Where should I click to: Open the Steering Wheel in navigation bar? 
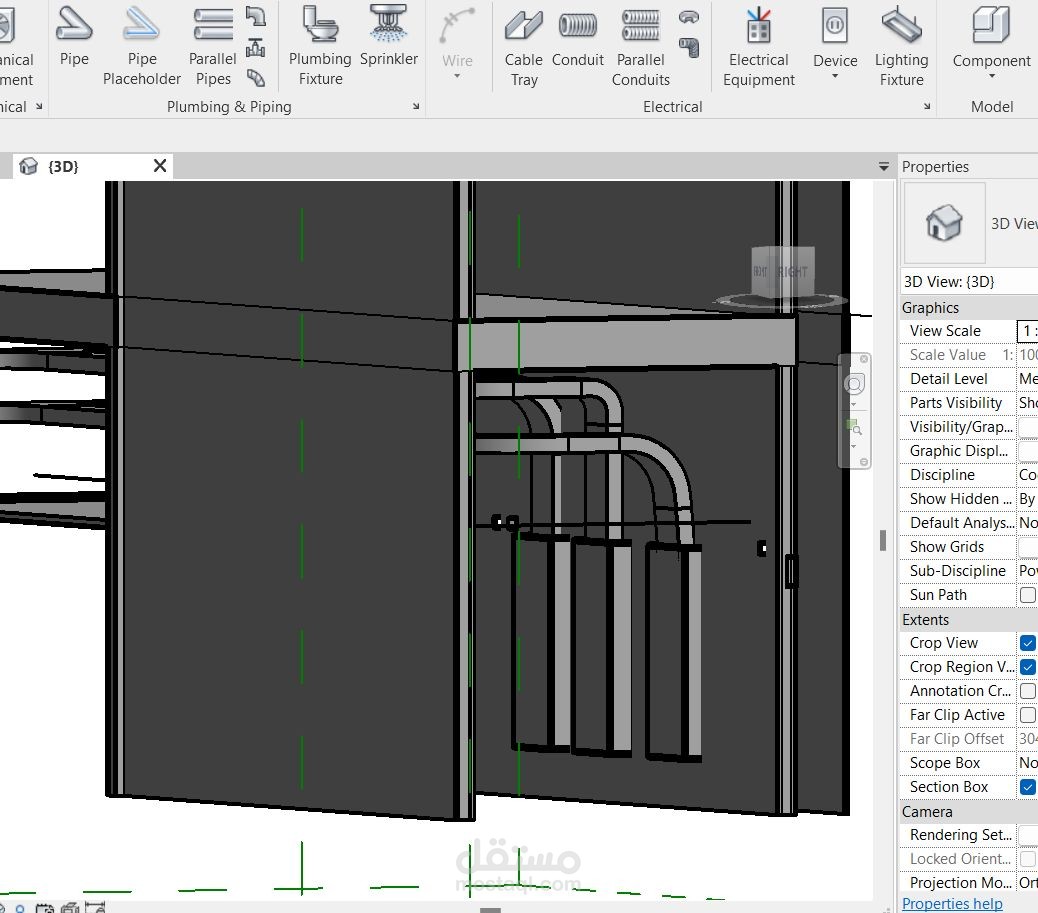pos(854,384)
